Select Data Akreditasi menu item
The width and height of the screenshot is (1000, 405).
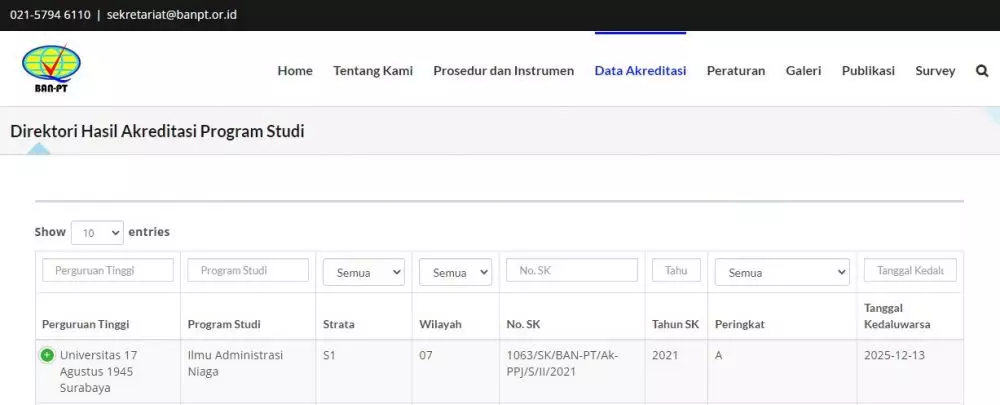(640, 71)
